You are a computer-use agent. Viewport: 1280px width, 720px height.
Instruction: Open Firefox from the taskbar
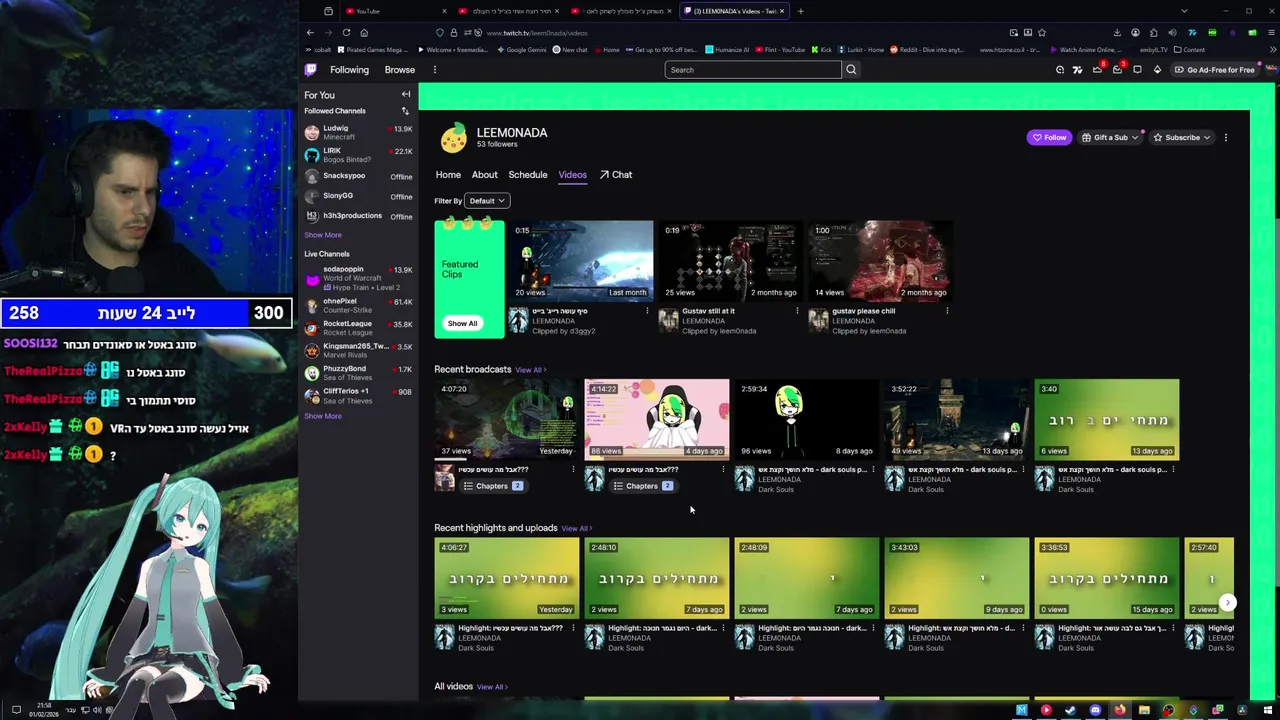pos(1119,710)
